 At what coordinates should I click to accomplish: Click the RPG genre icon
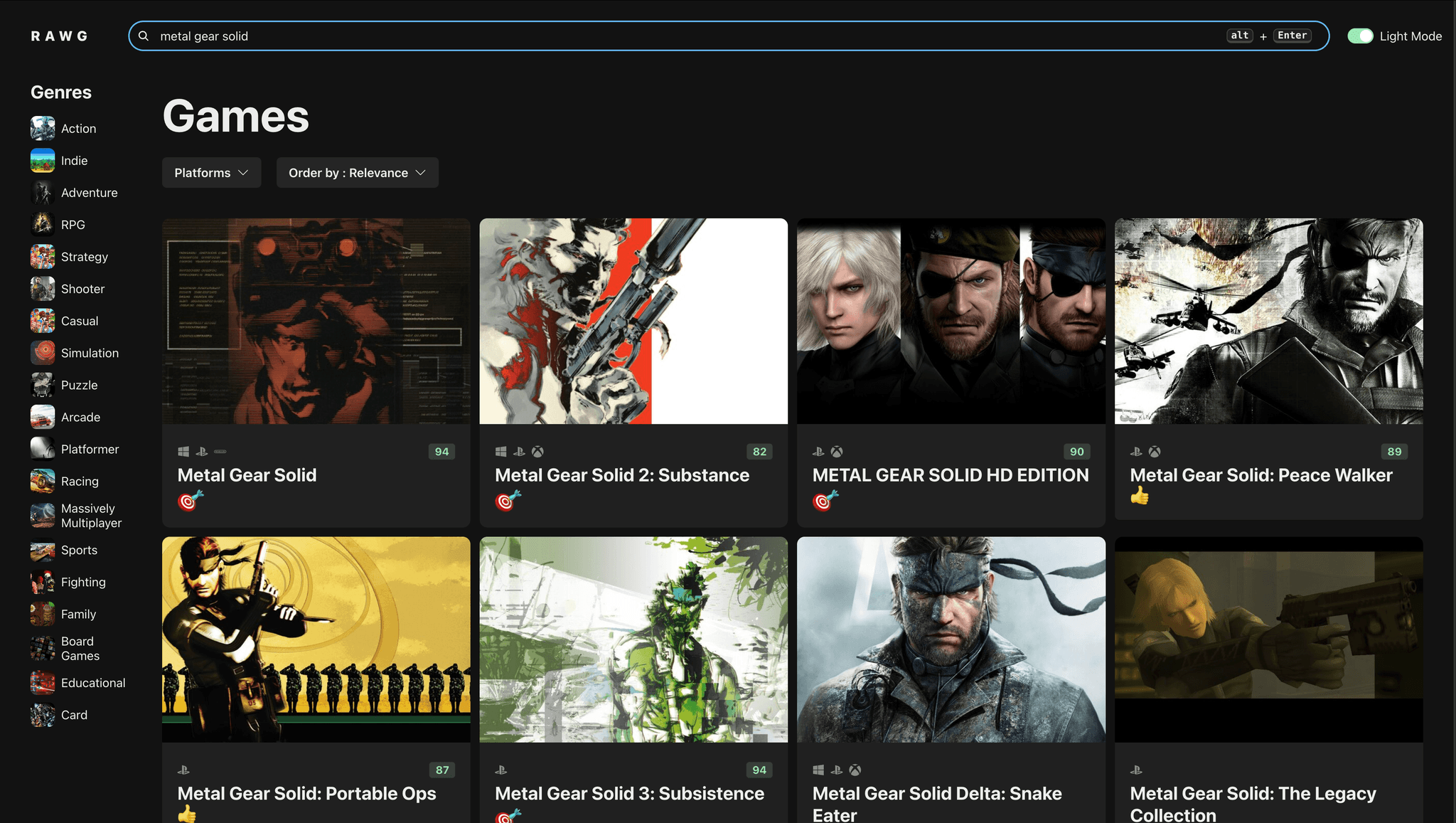pyautogui.click(x=43, y=225)
